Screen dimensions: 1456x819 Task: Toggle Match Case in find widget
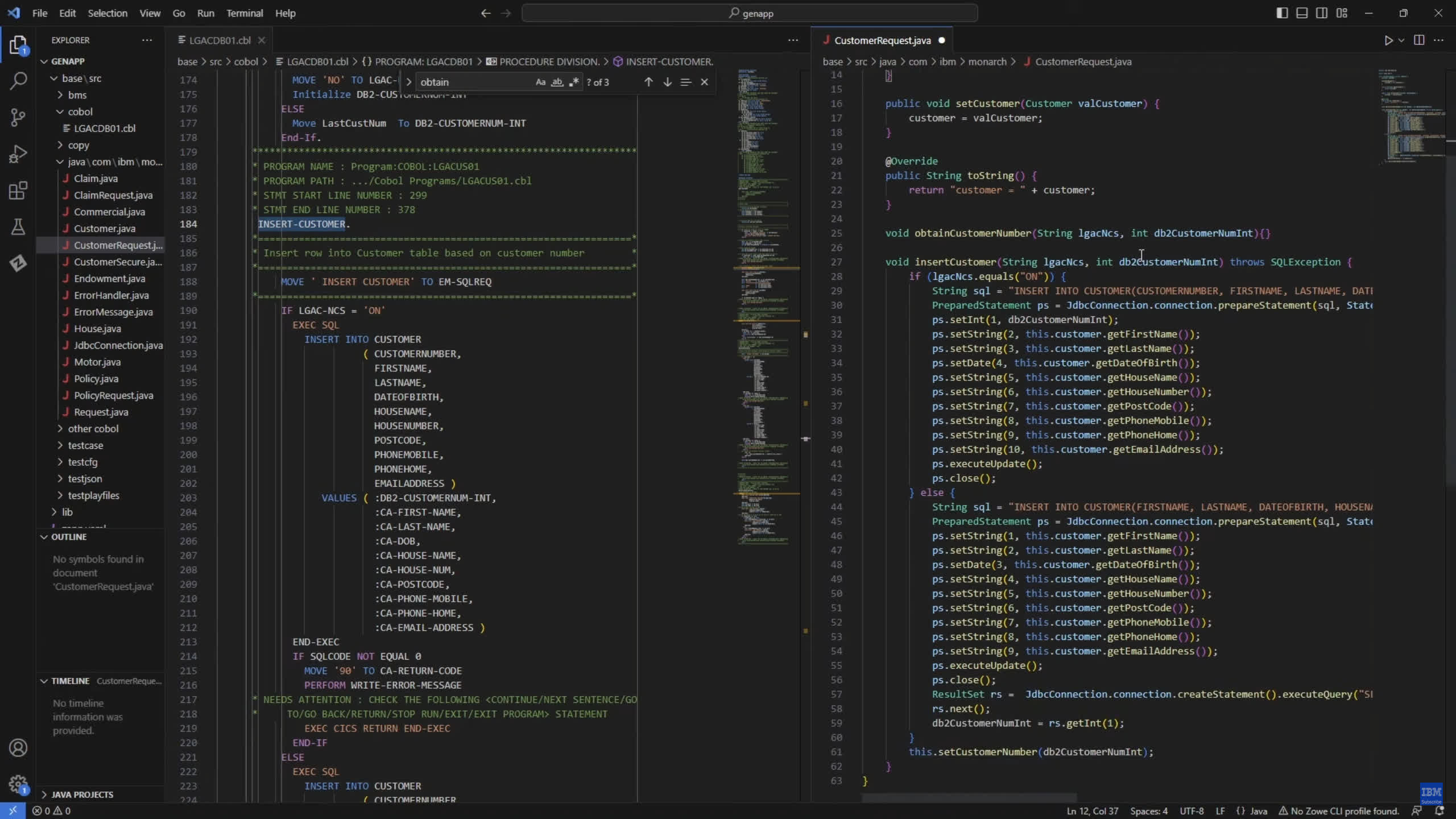click(x=540, y=82)
